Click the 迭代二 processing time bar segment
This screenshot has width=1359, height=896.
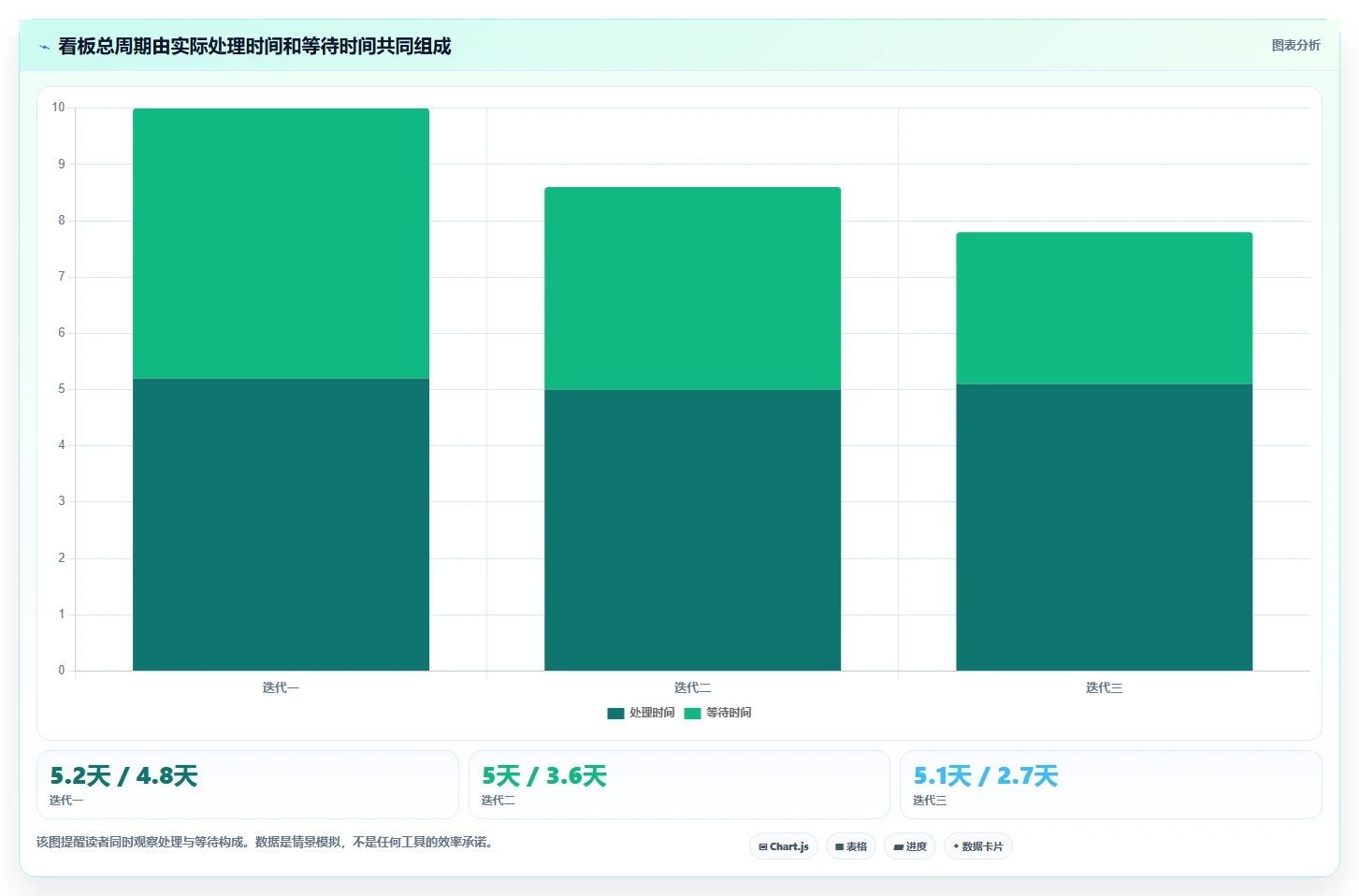pos(692,530)
